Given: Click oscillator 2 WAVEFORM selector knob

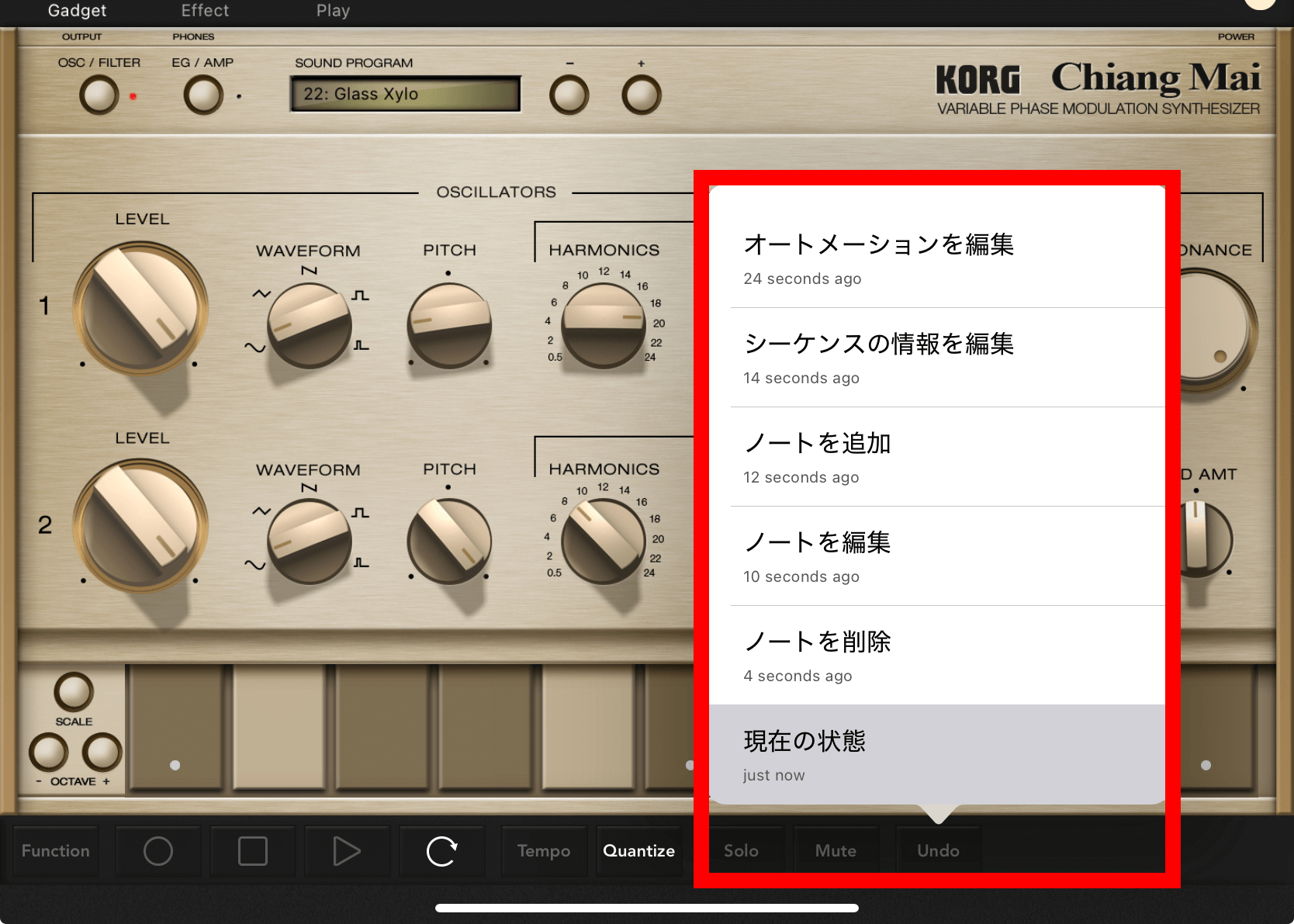Looking at the screenshot, I should coord(310,542).
